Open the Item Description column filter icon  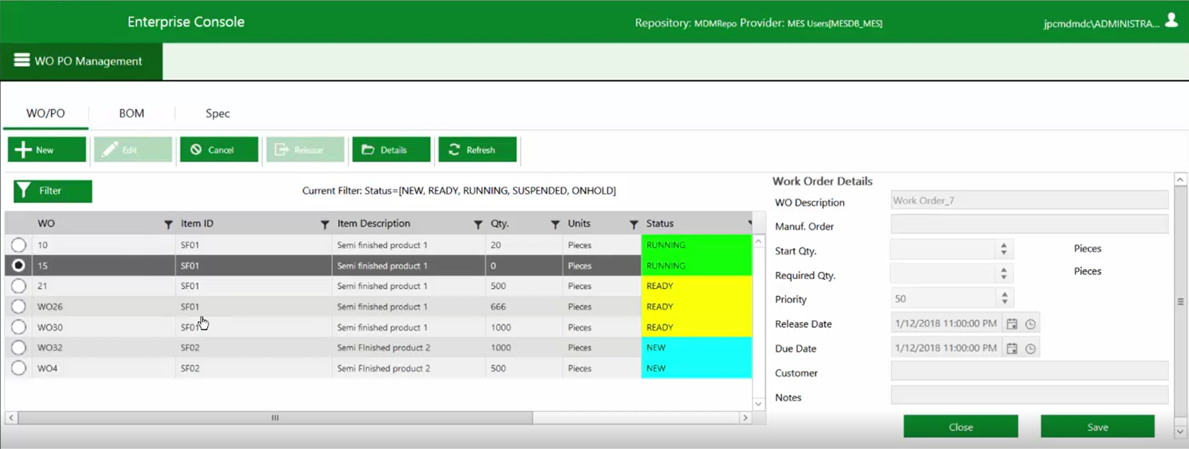pos(478,224)
